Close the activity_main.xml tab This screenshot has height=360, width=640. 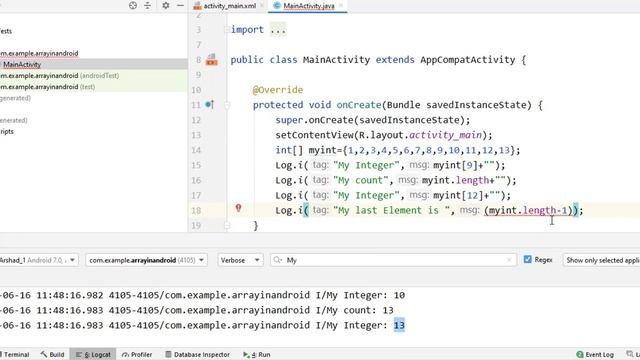pyautogui.click(x=262, y=6)
